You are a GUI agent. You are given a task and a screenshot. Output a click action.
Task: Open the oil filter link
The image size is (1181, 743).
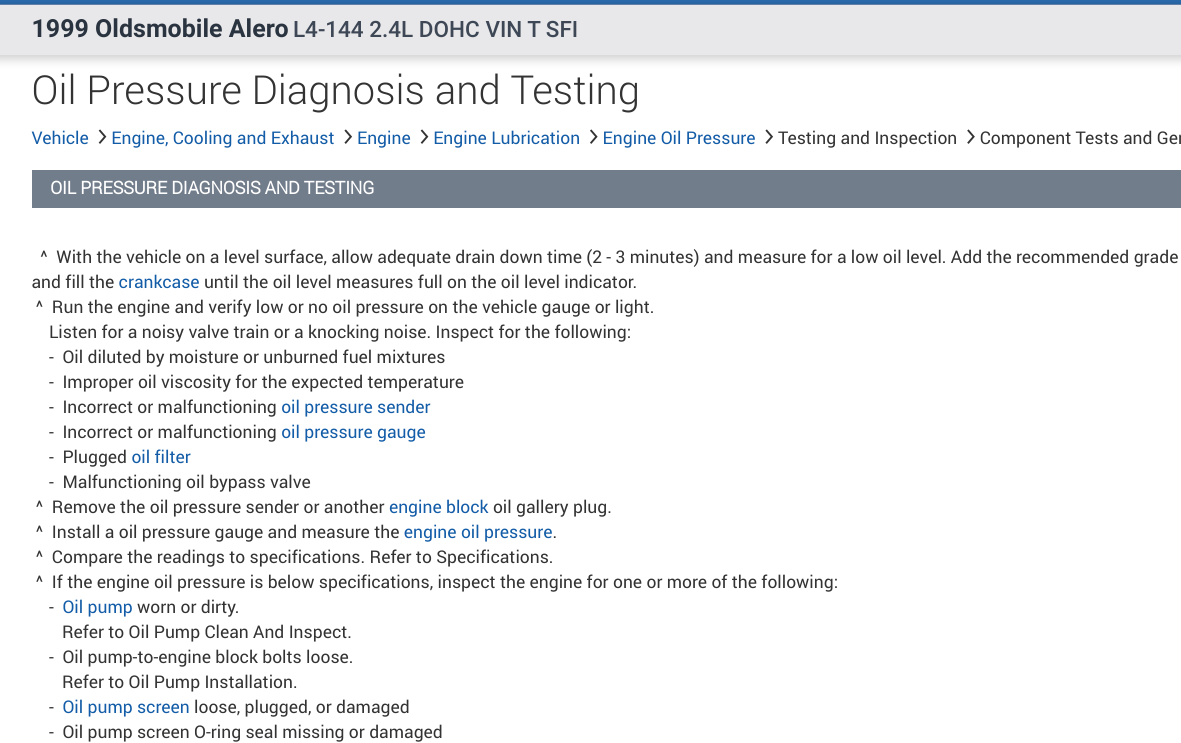tap(161, 457)
